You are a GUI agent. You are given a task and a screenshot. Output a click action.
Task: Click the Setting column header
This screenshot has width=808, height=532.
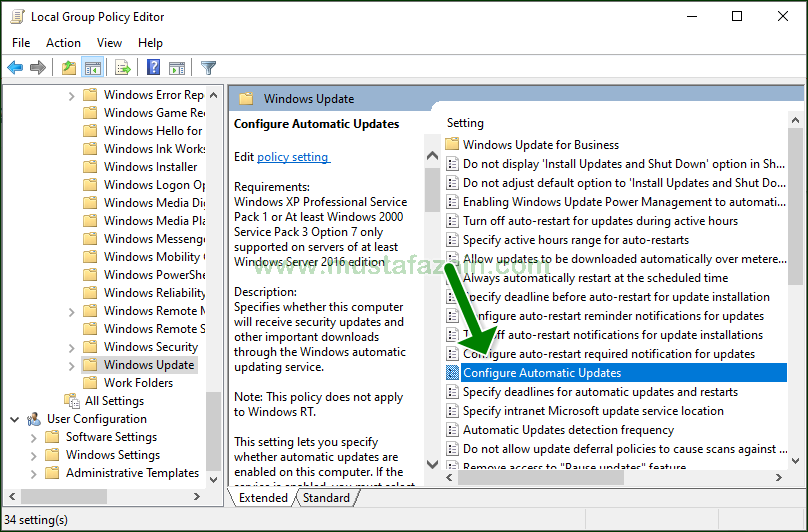click(x=465, y=123)
